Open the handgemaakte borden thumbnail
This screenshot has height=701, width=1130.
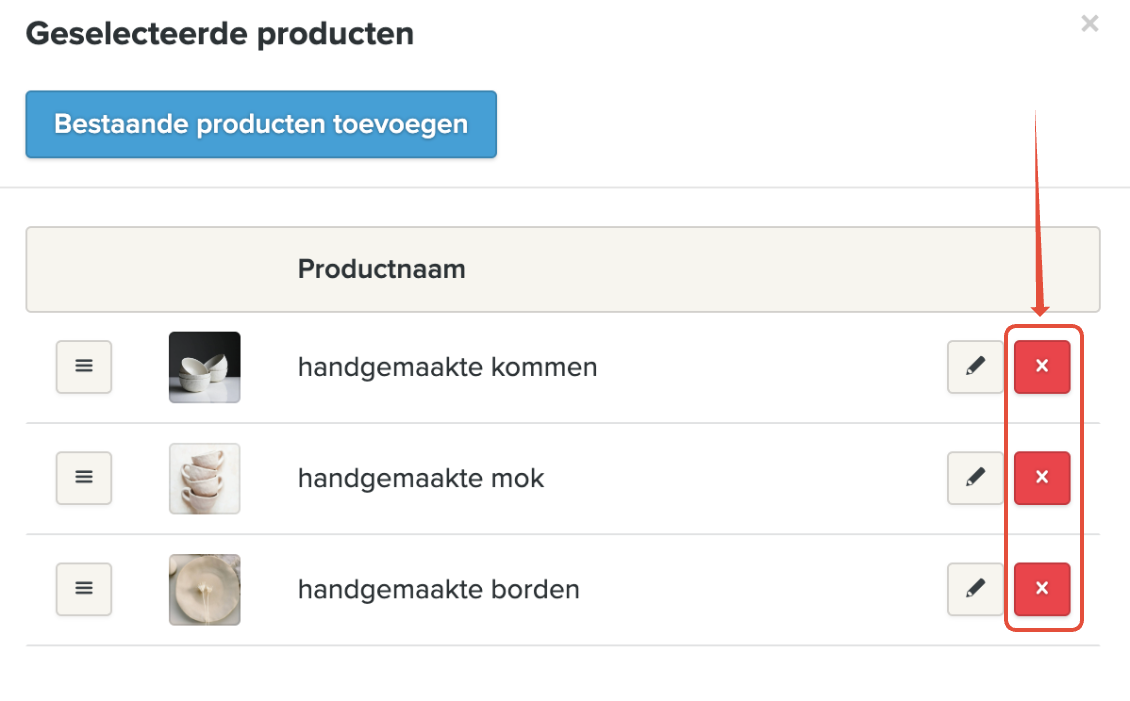[205, 589]
